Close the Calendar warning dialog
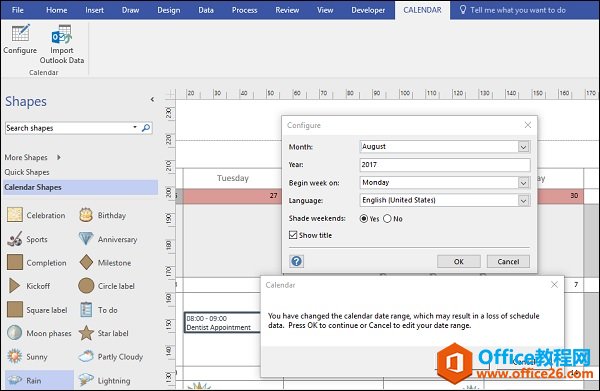The image size is (600, 391). tap(554, 285)
